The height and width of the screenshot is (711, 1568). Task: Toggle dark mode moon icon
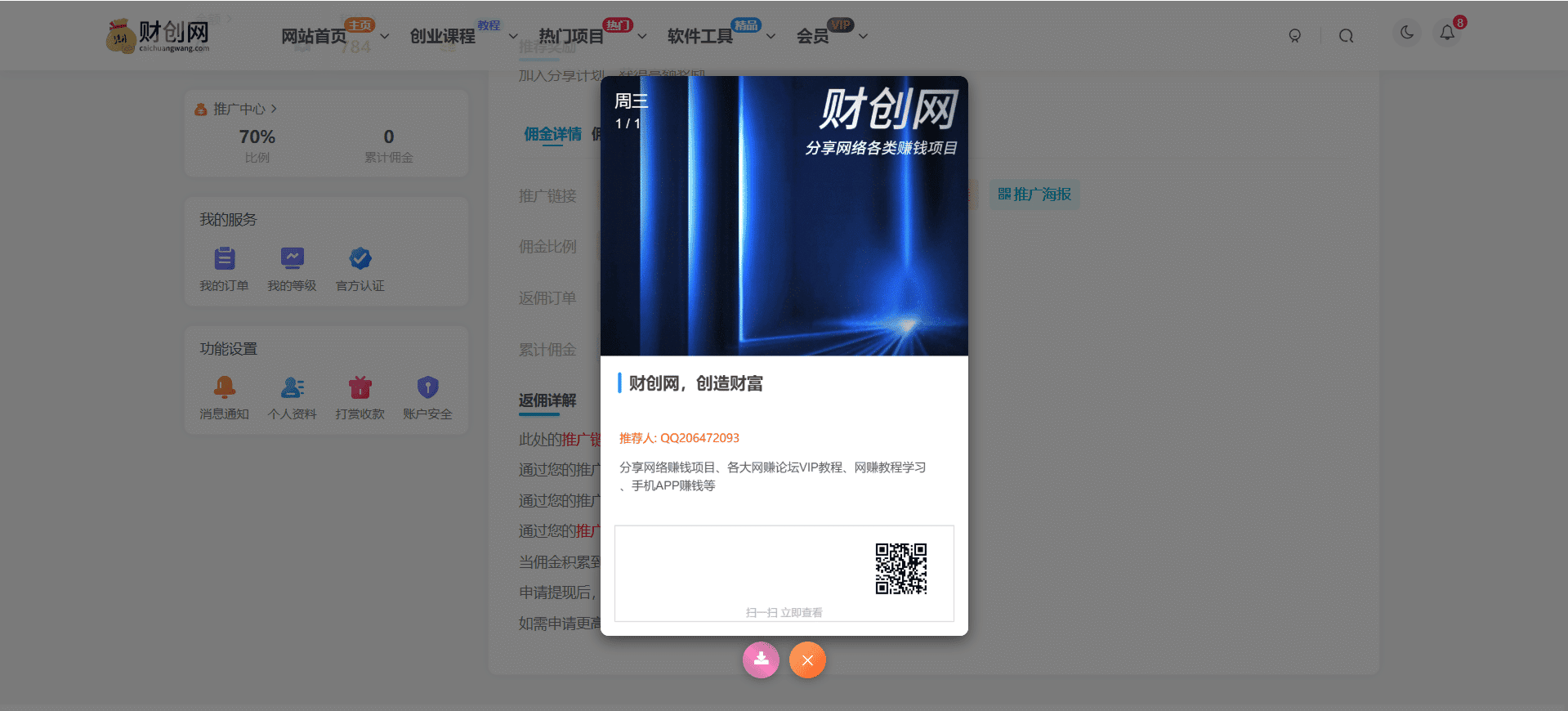1406,33
